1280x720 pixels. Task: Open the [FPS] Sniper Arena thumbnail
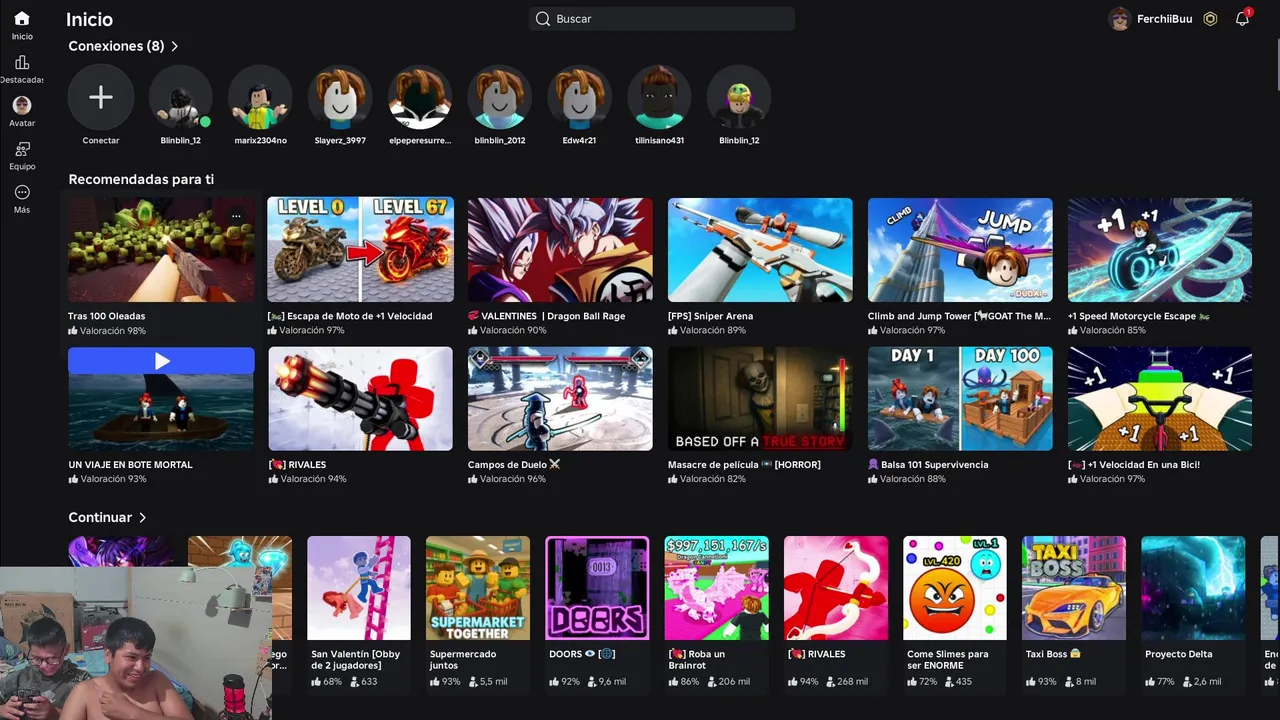760,250
